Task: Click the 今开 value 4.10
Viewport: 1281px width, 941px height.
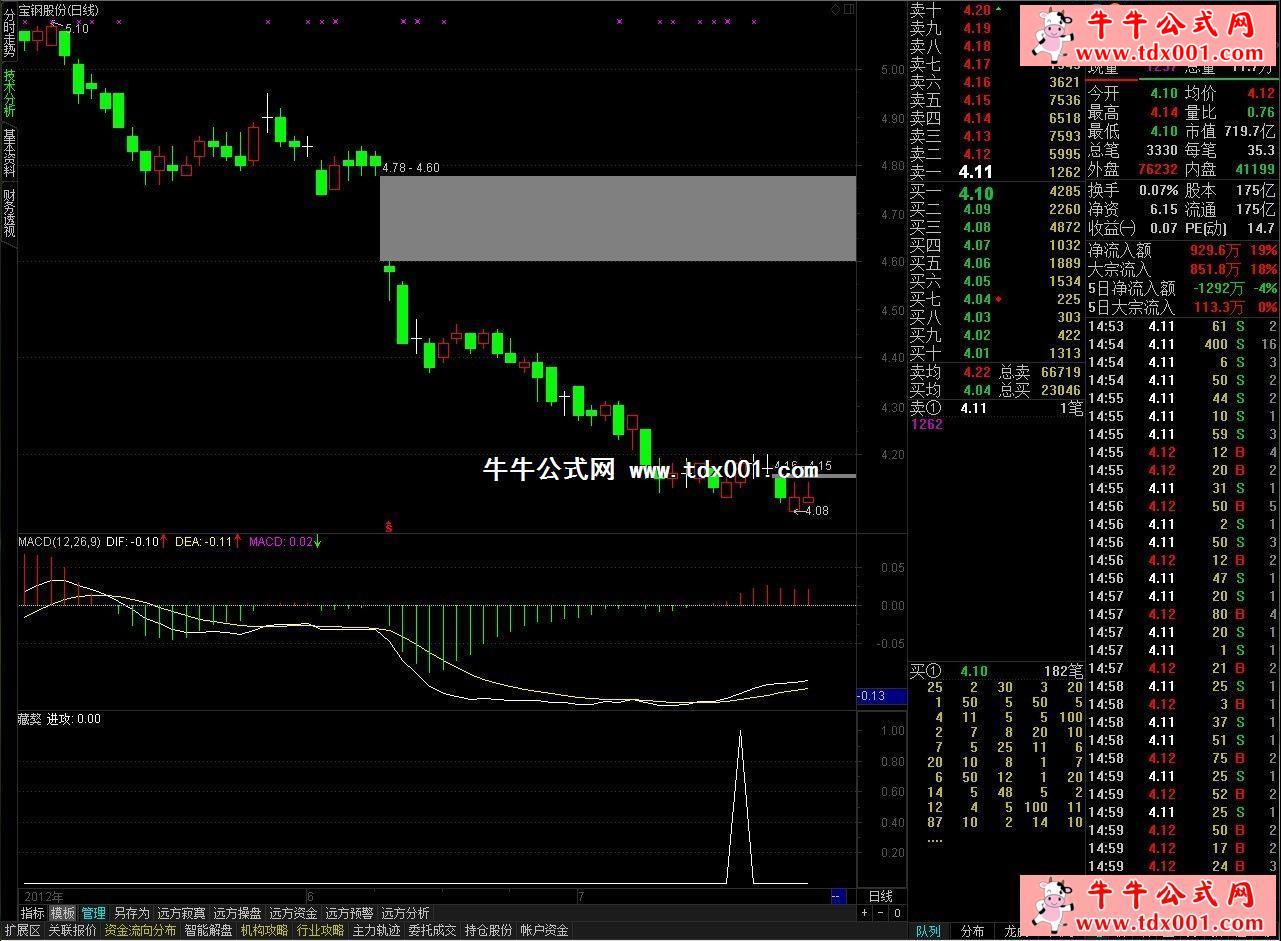Action: 1164,93
